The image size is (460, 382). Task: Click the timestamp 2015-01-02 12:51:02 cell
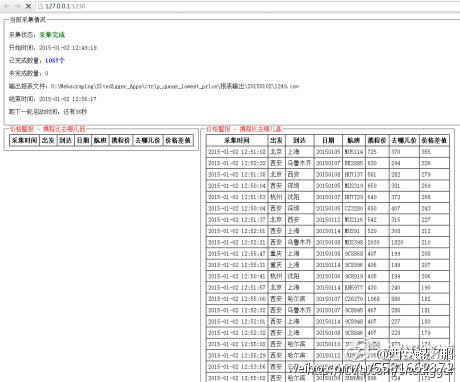tap(237, 152)
